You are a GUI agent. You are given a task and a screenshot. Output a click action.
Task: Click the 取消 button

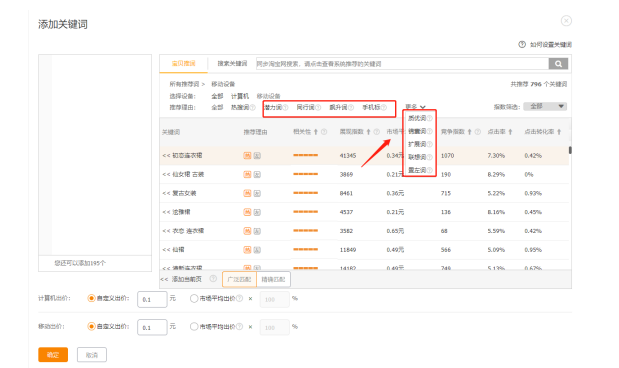[x=92, y=355]
